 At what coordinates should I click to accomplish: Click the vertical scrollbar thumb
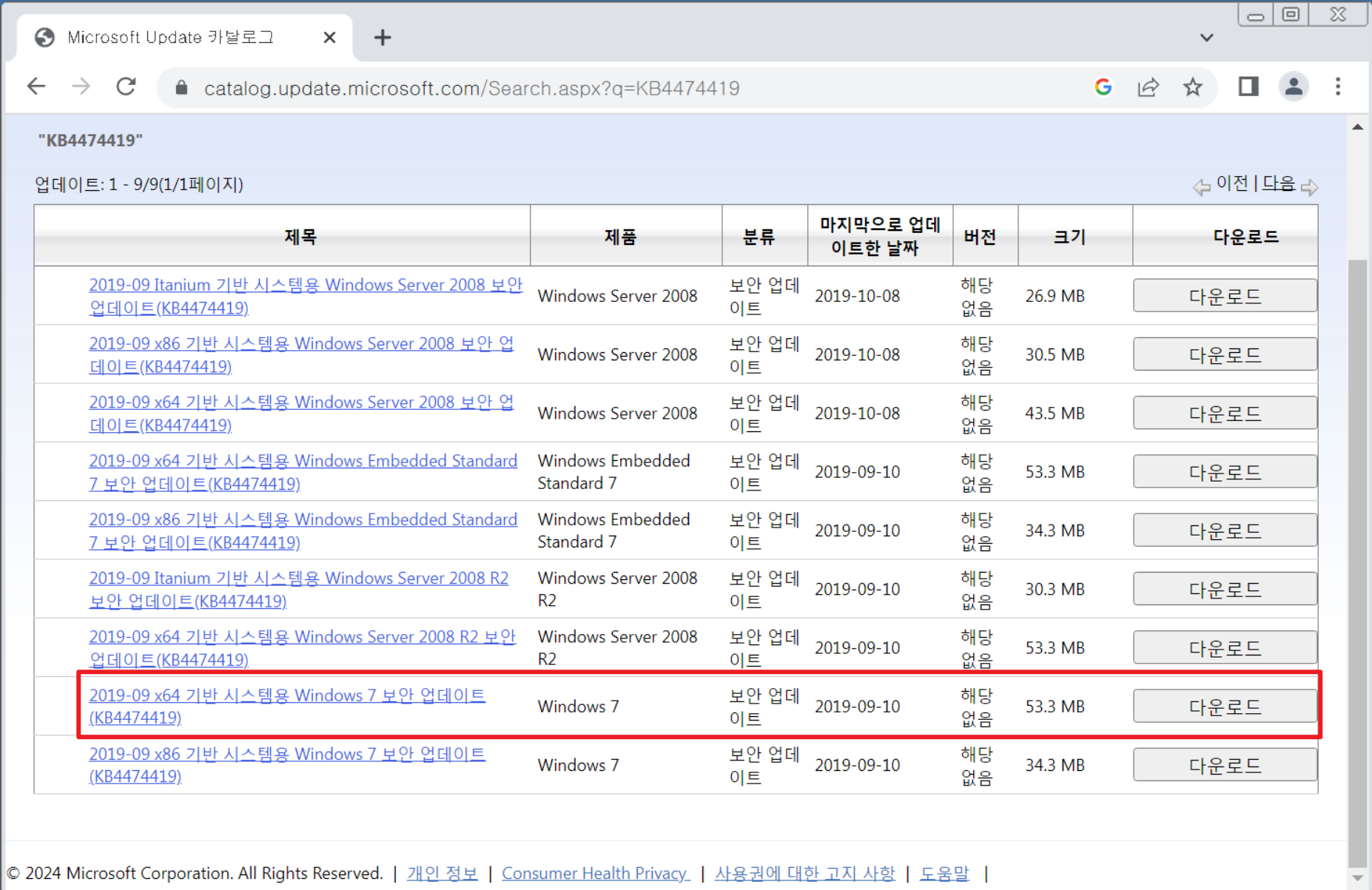pos(1357,562)
